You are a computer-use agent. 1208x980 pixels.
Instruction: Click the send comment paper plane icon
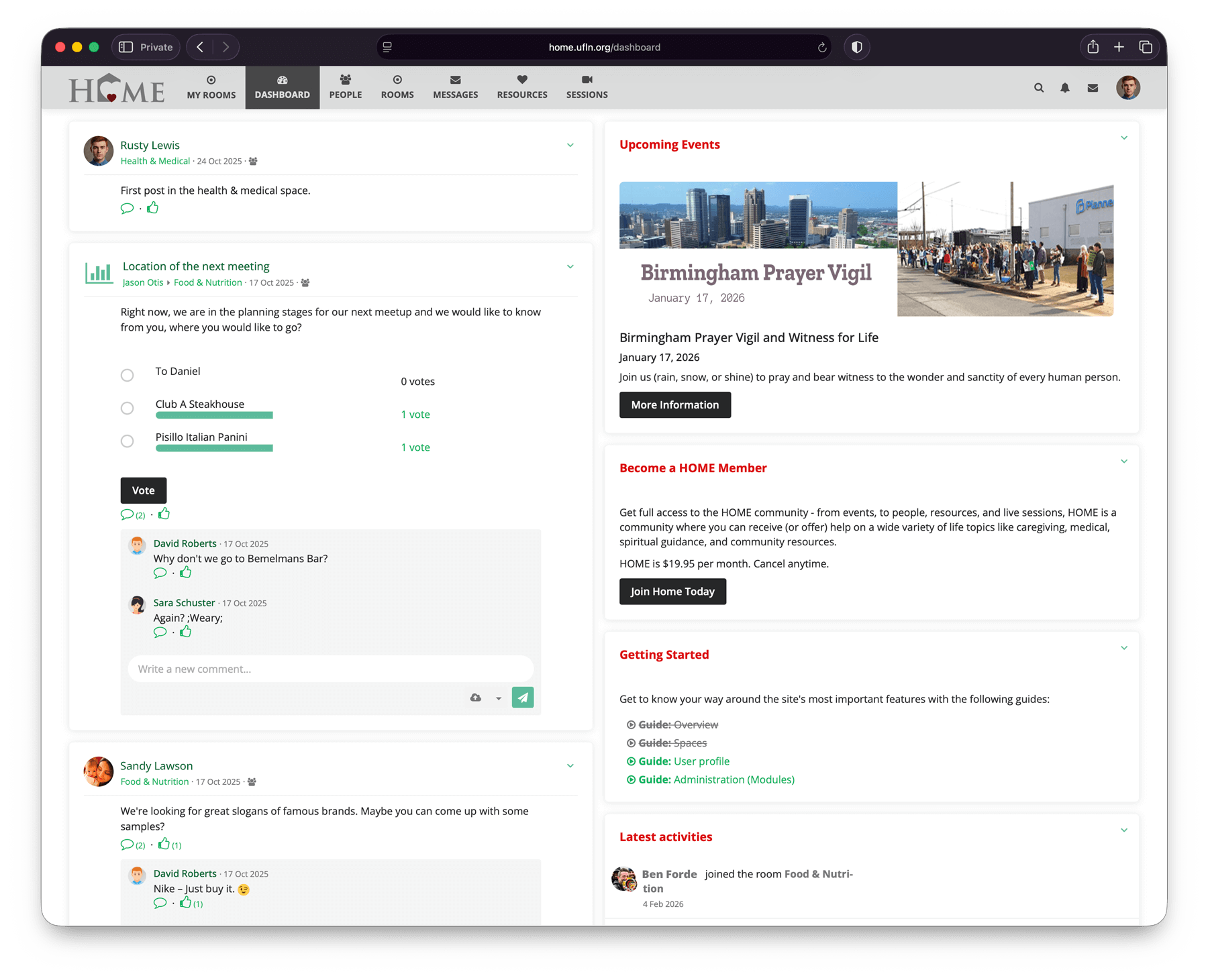point(523,698)
